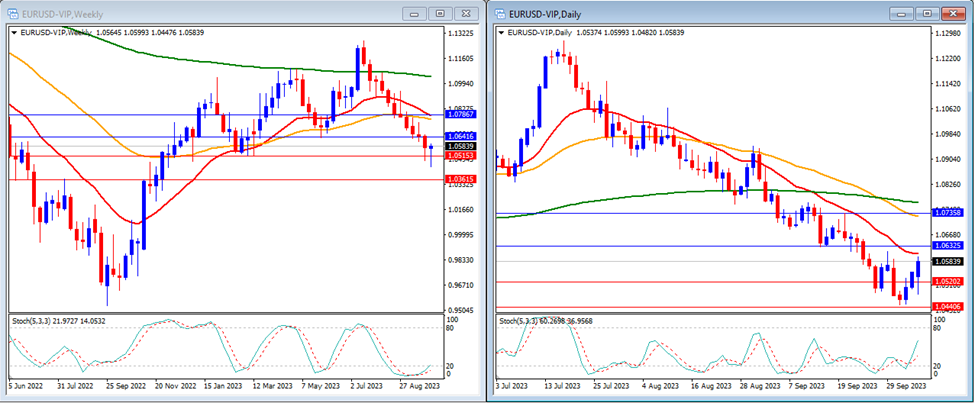Click the Weekly chart window title icon
The image size is (975, 403).
coord(12,12)
